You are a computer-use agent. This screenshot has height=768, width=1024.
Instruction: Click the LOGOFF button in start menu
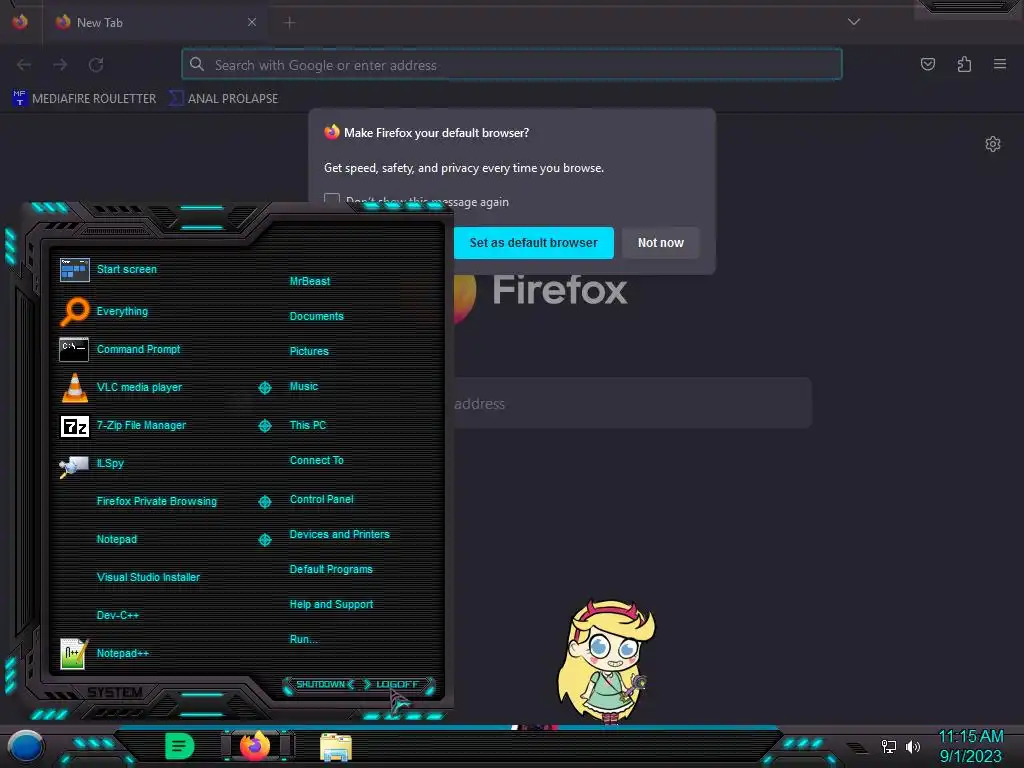point(397,684)
